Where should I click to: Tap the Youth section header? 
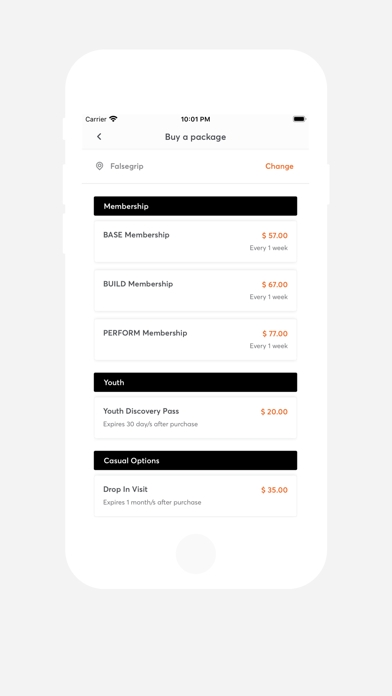click(195, 382)
